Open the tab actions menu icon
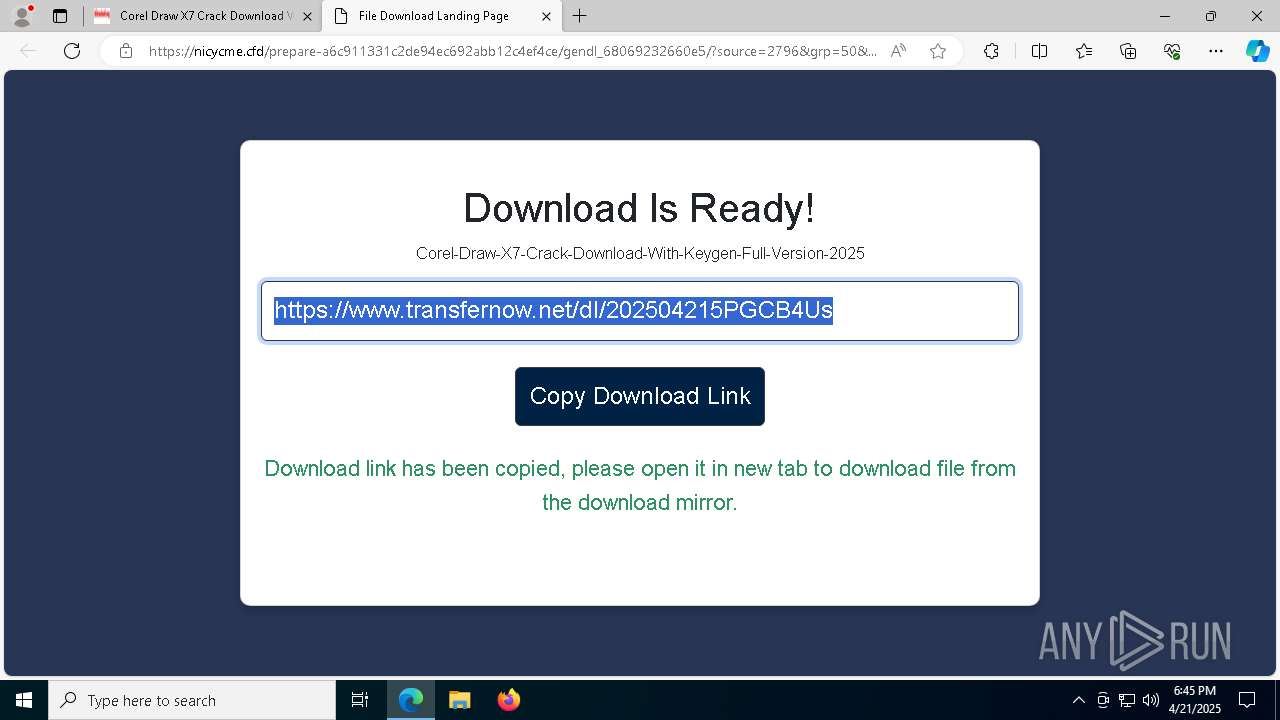Image resolution: width=1280 pixels, height=720 pixels. coord(60,16)
